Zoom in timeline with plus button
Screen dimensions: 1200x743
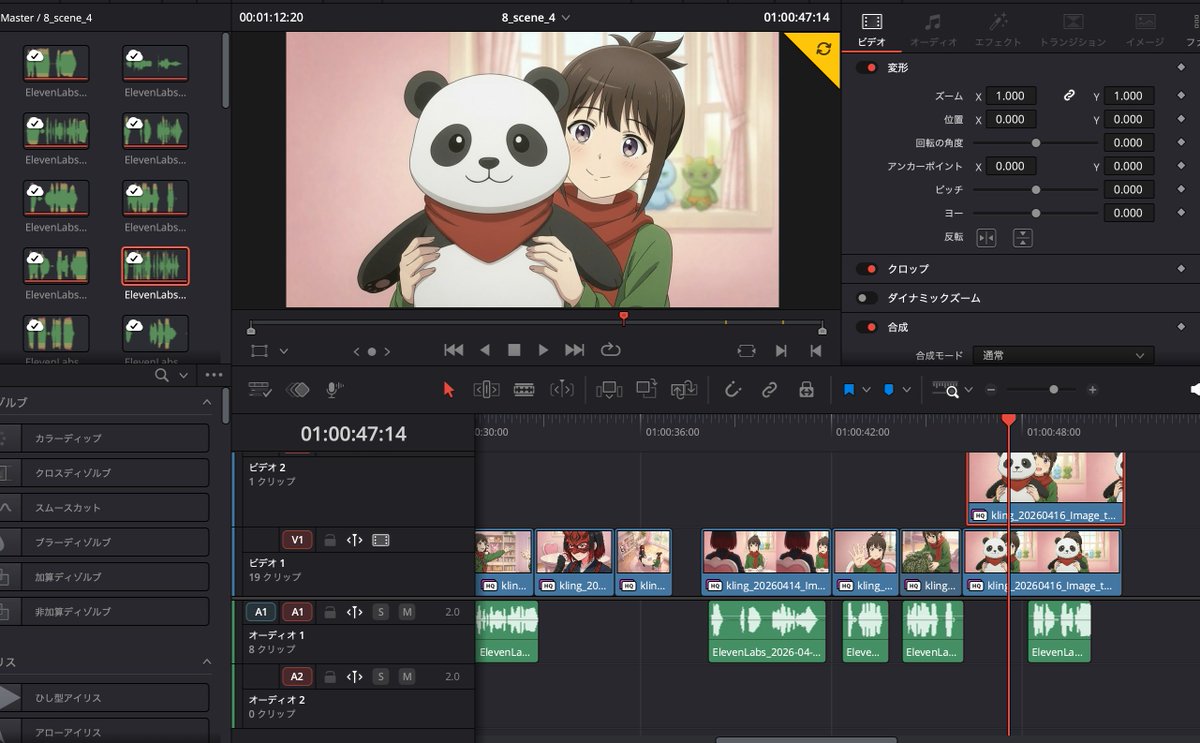(x=1092, y=390)
